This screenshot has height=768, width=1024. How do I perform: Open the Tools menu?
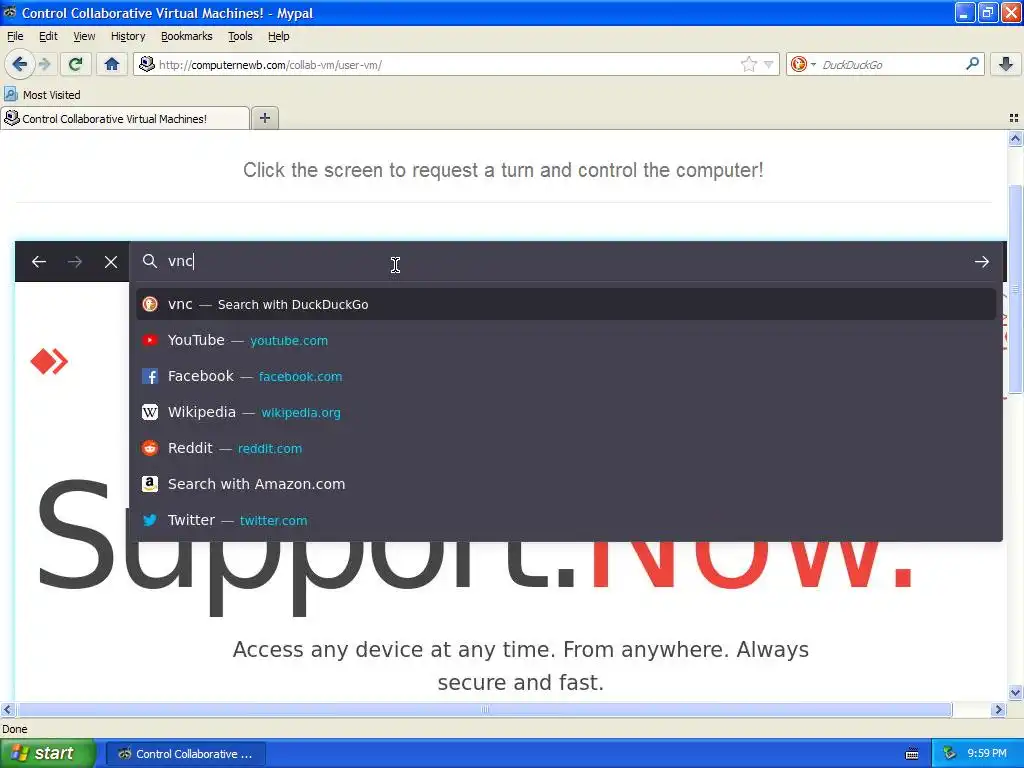(x=240, y=36)
